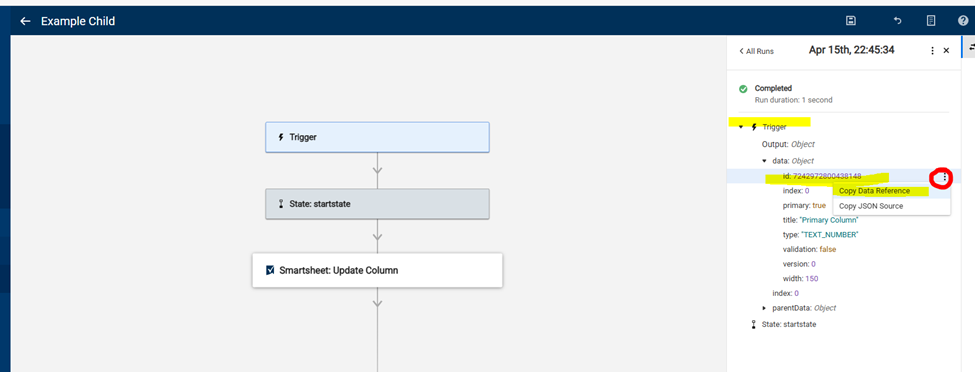Go back using the header arrow
The image size is (975, 372).
pyautogui.click(x=25, y=21)
